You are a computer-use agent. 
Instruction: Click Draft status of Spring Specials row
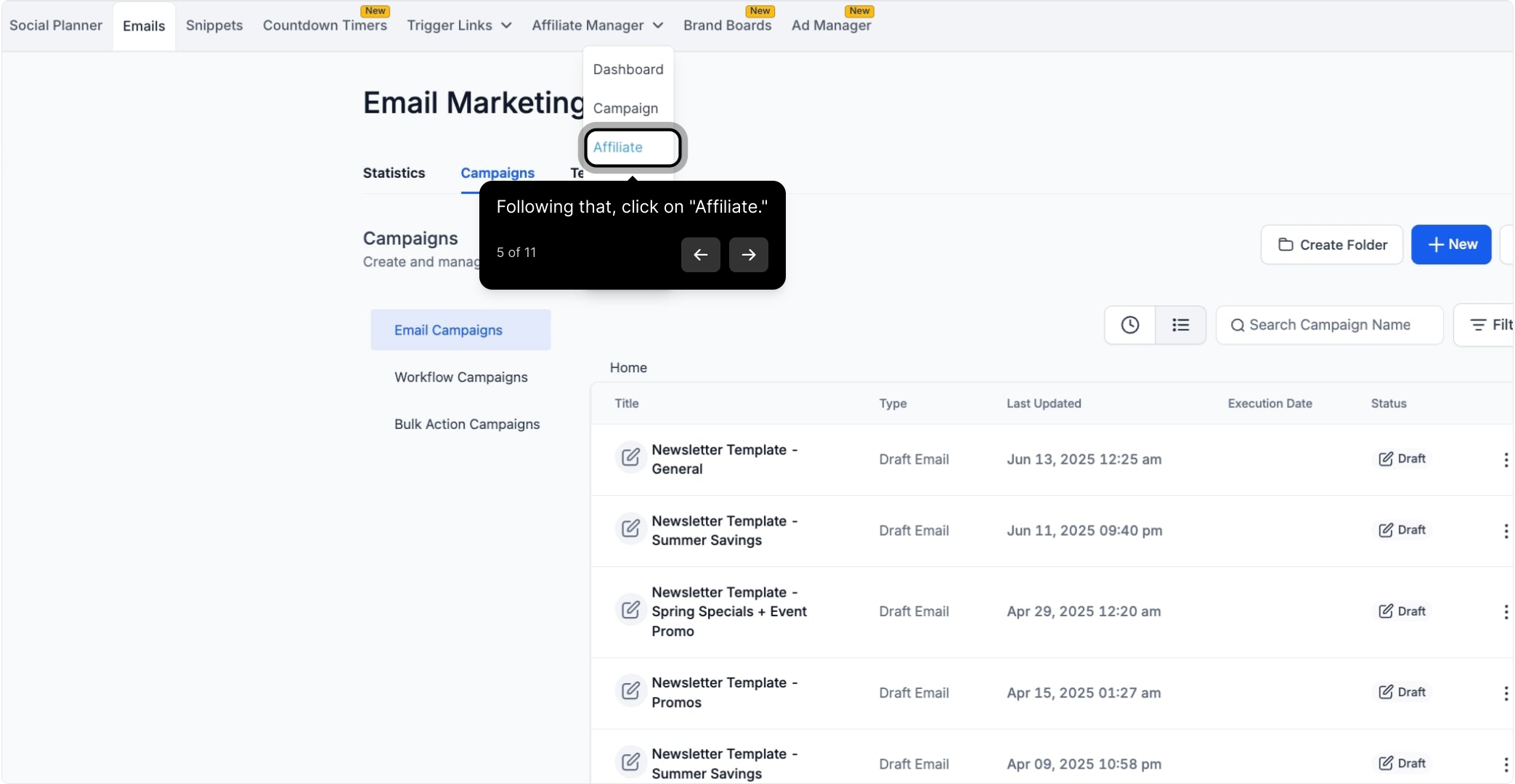click(1402, 611)
